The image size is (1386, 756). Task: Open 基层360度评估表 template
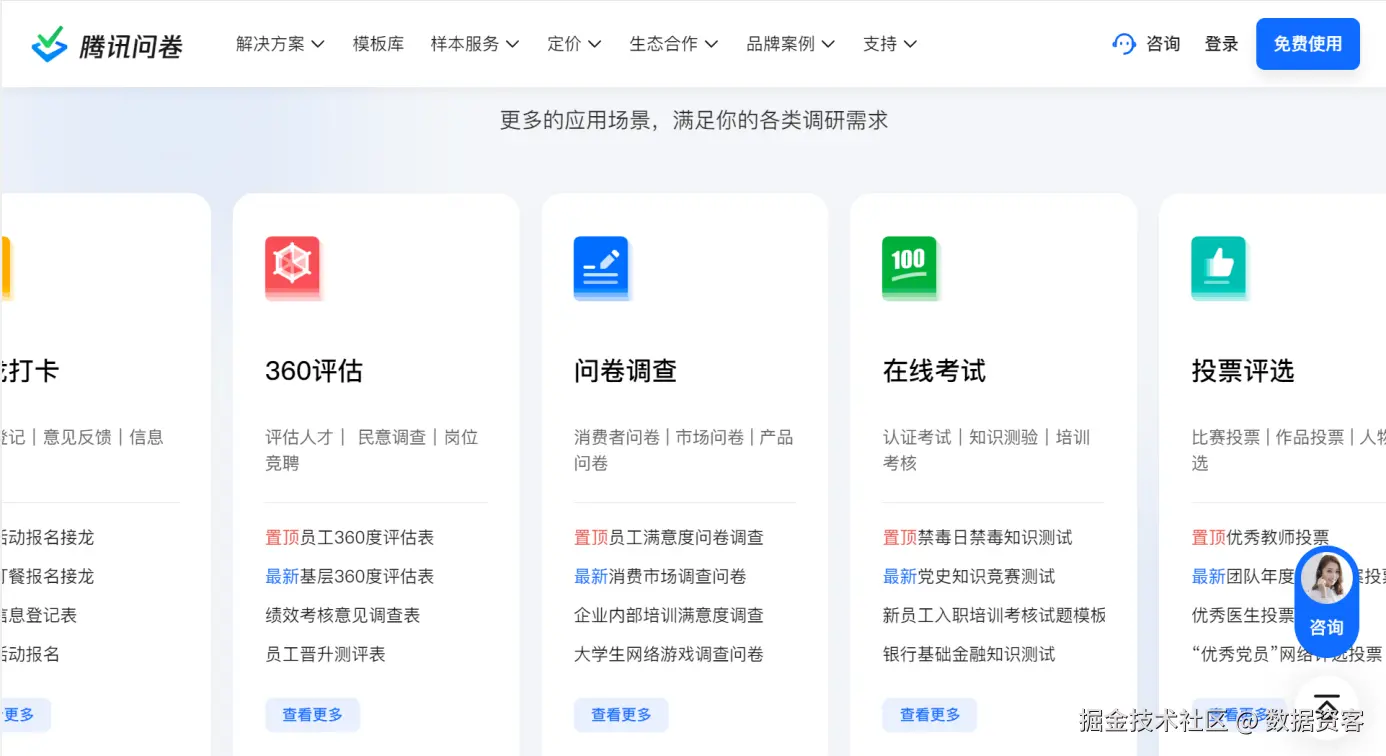(350, 577)
